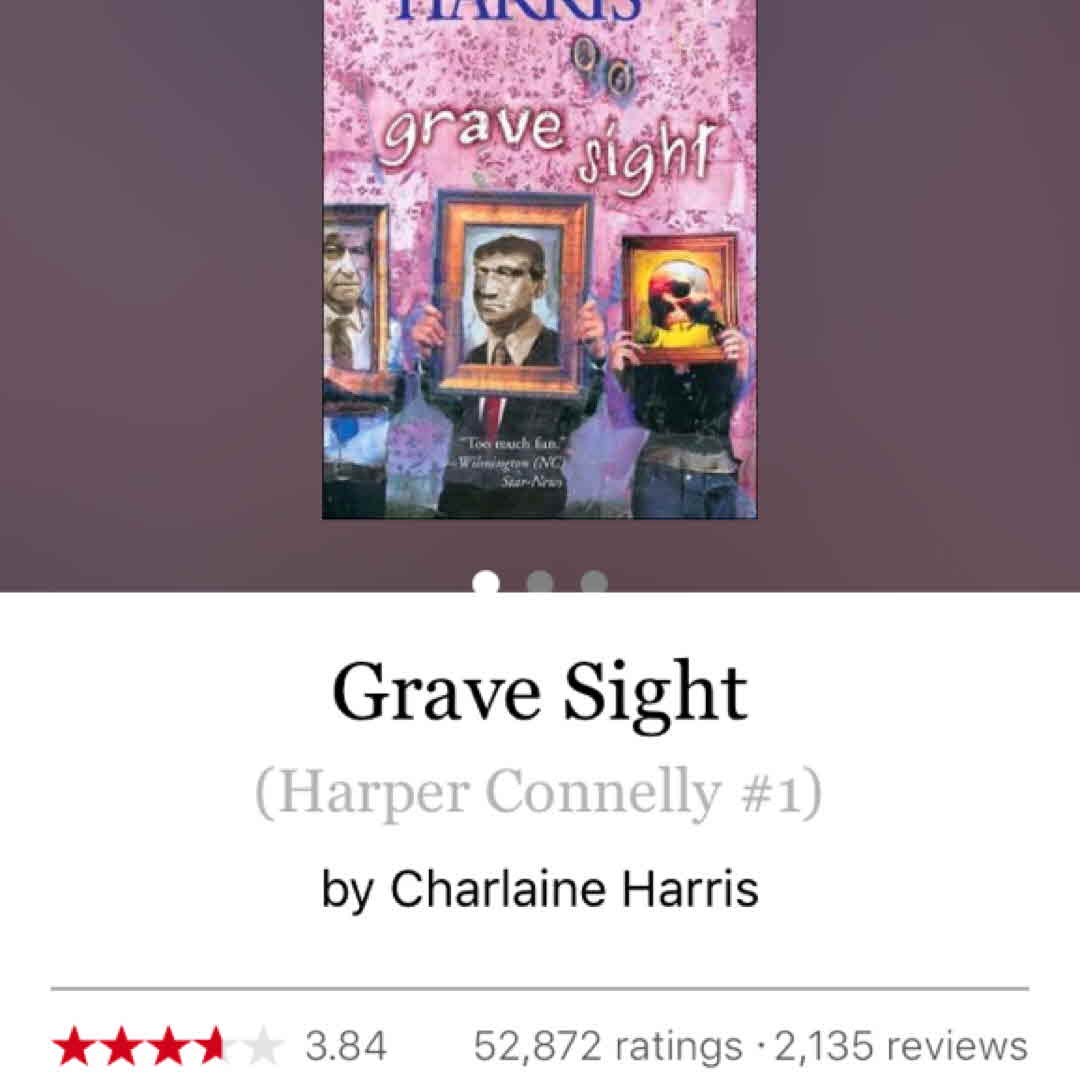This screenshot has height=1080, width=1080.
Task: Tap the 'Too much fun' cover quote
Action: (x=511, y=461)
